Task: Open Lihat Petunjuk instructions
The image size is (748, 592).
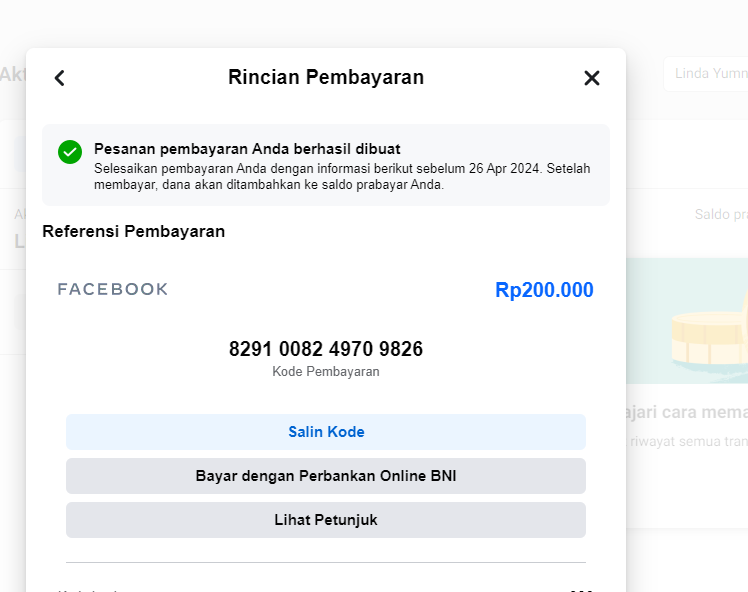Action: [x=326, y=520]
